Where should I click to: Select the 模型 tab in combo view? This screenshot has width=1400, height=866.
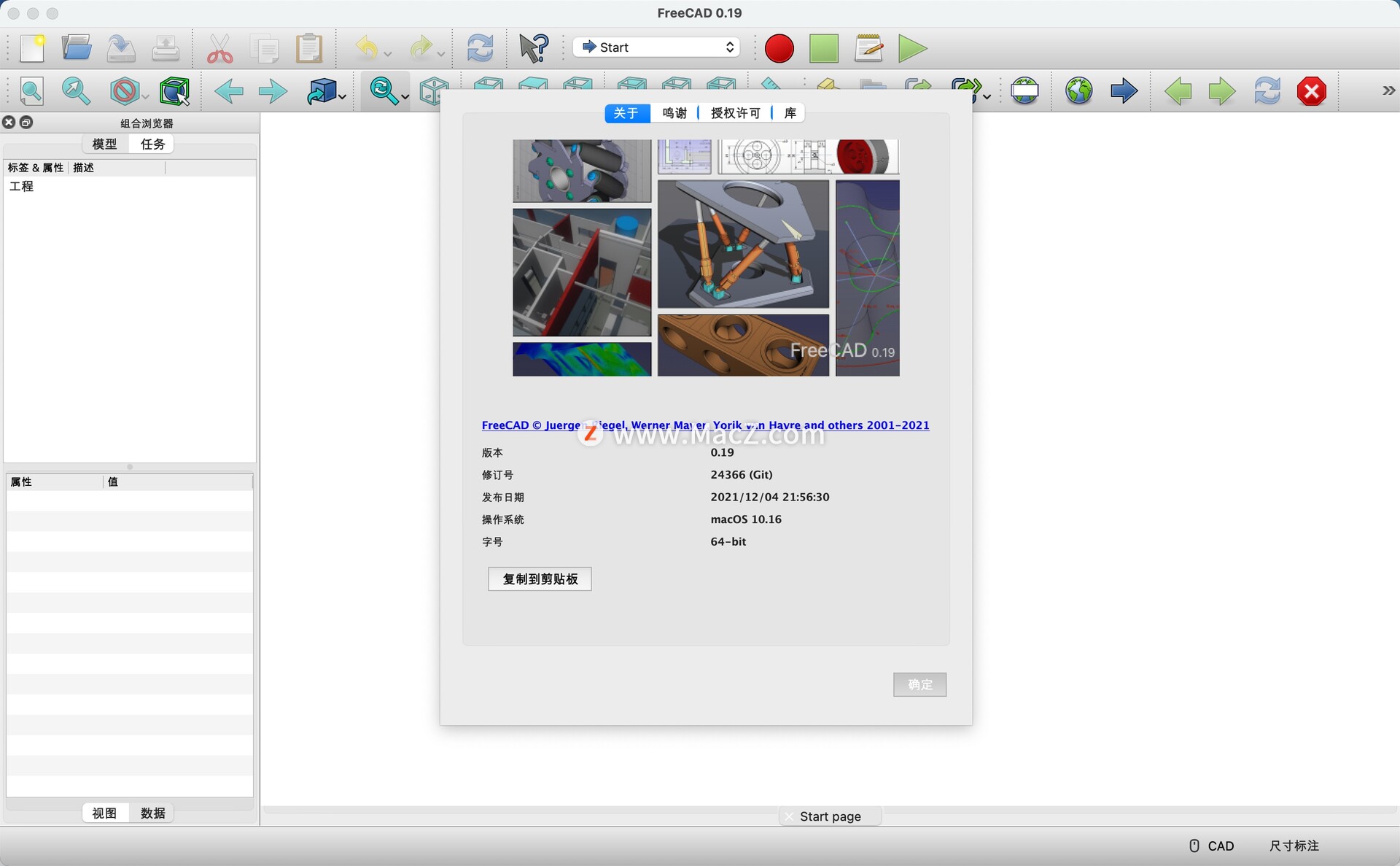point(105,144)
